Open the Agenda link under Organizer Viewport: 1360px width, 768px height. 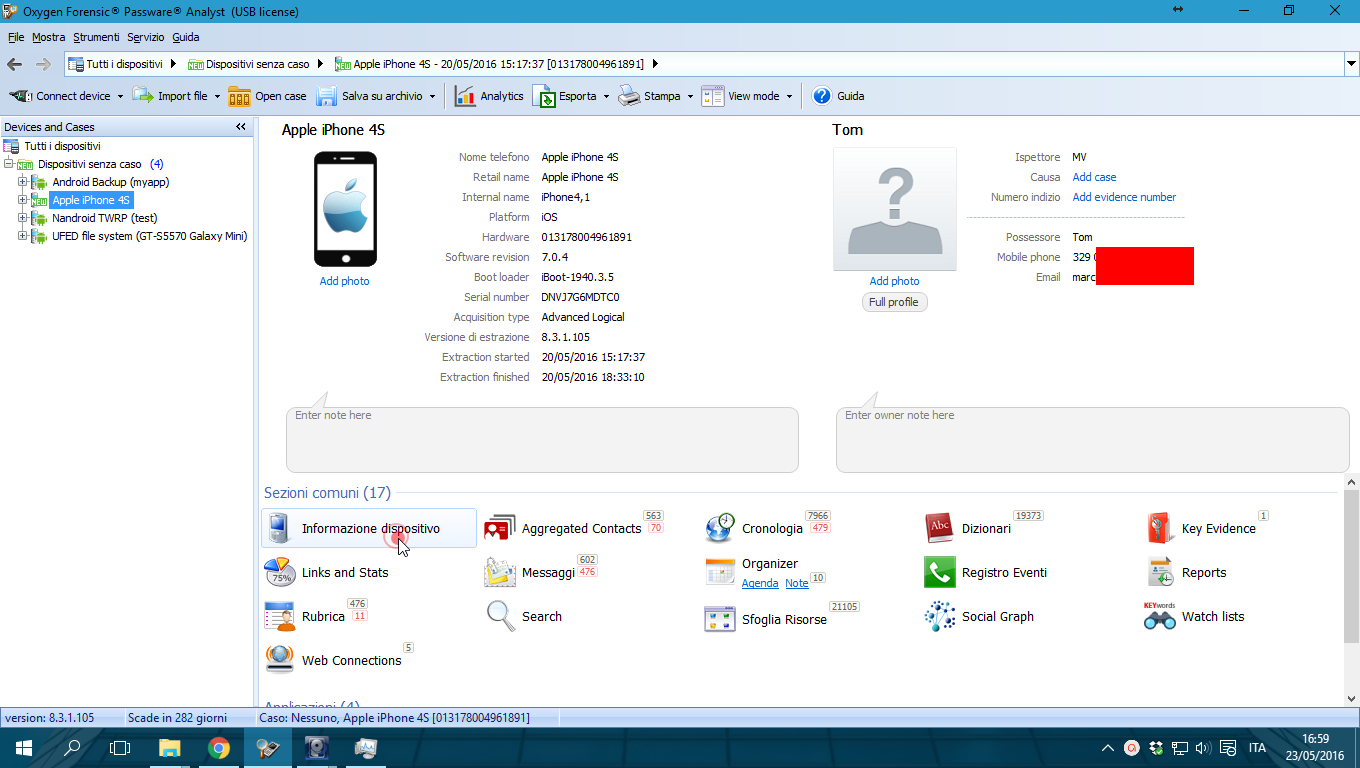tap(760, 583)
